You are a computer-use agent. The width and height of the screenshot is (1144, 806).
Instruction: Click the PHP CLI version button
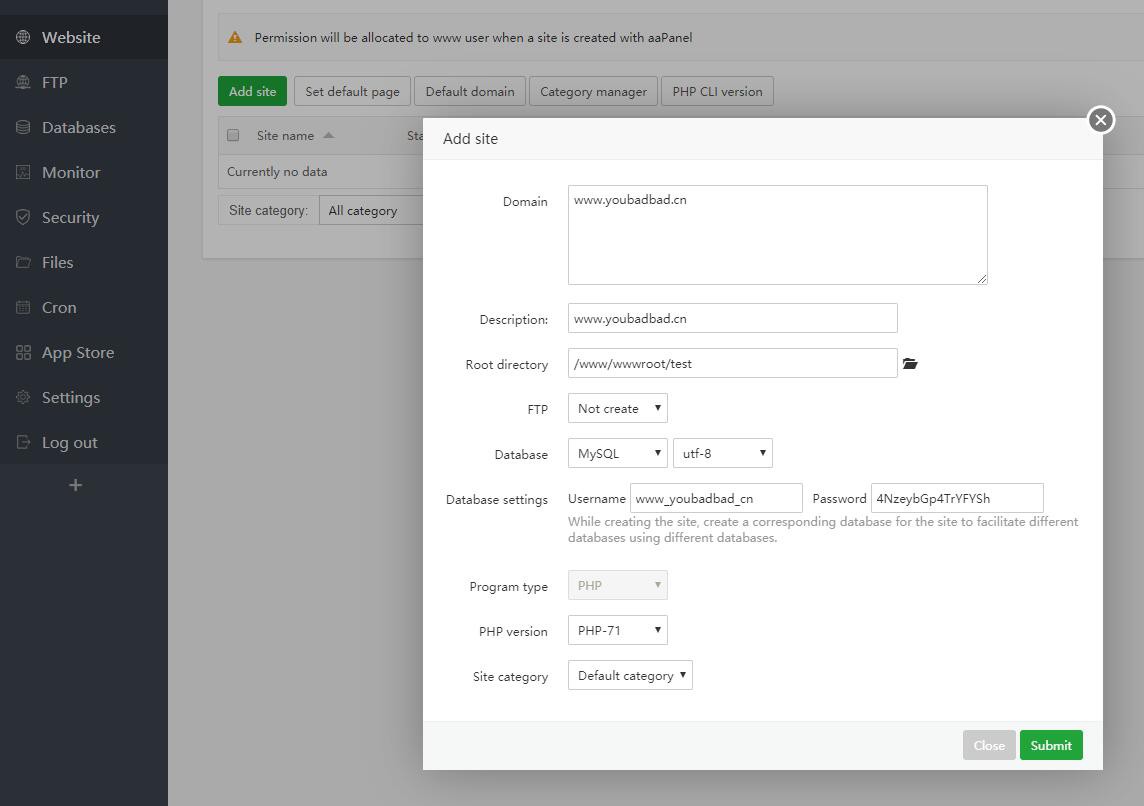717,91
